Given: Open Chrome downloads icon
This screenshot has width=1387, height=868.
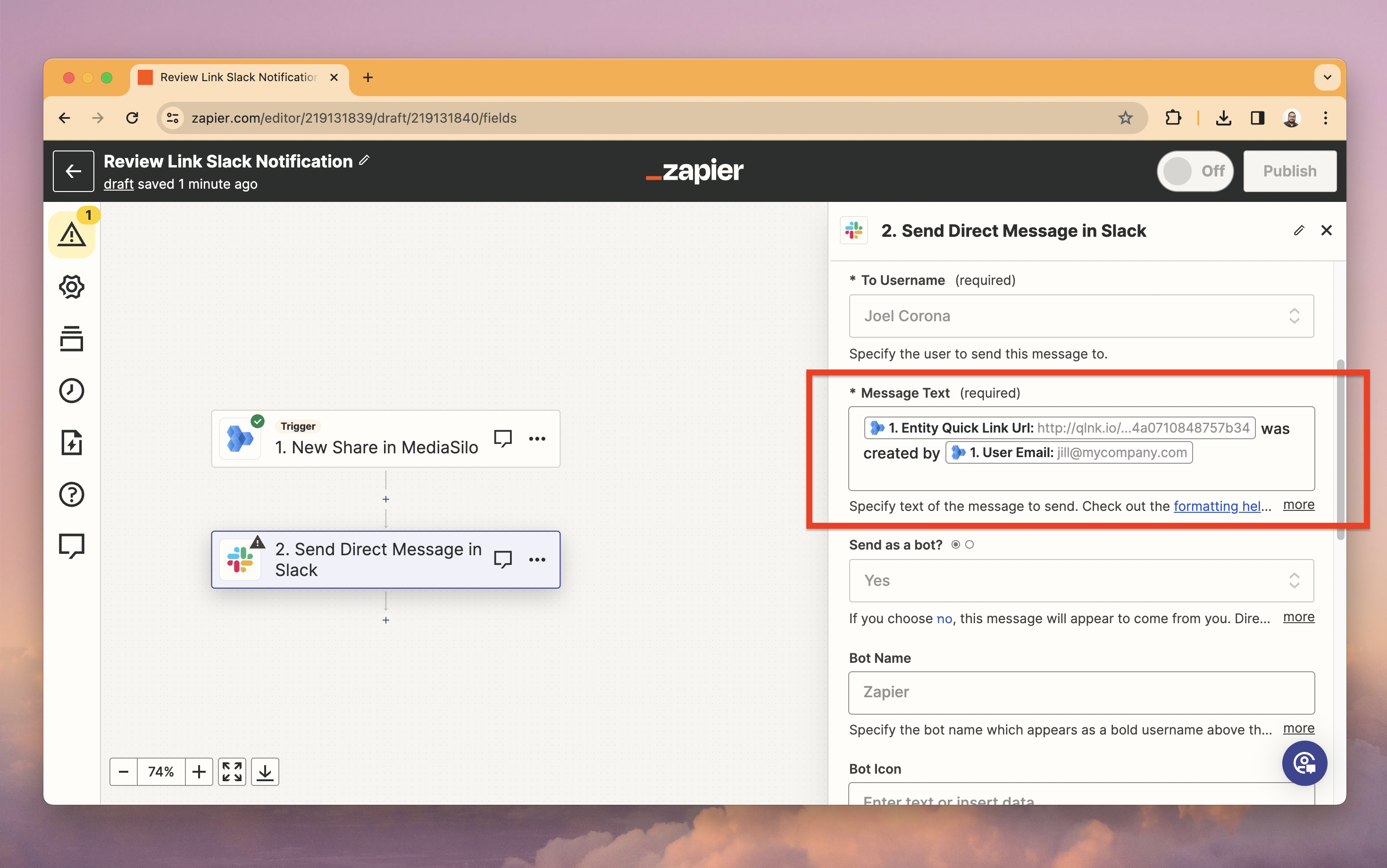Looking at the screenshot, I should click(x=1223, y=117).
